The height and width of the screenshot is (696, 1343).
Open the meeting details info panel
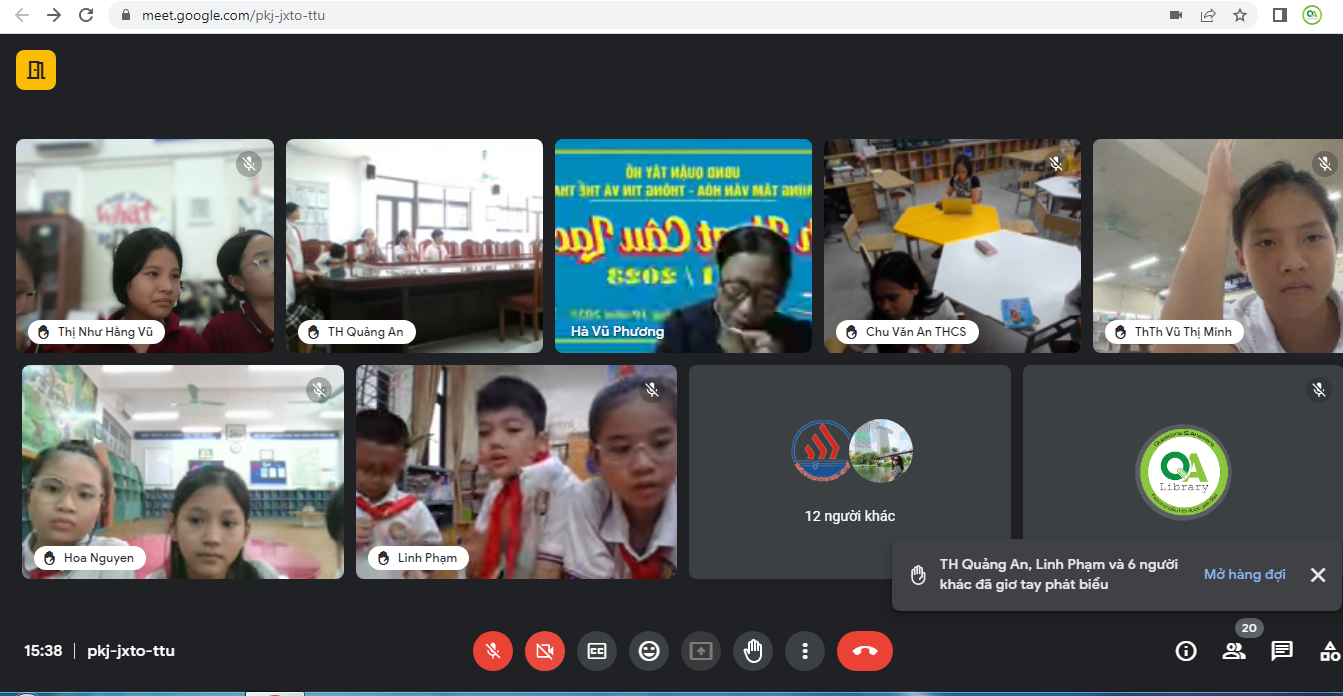tap(1186, 651)
